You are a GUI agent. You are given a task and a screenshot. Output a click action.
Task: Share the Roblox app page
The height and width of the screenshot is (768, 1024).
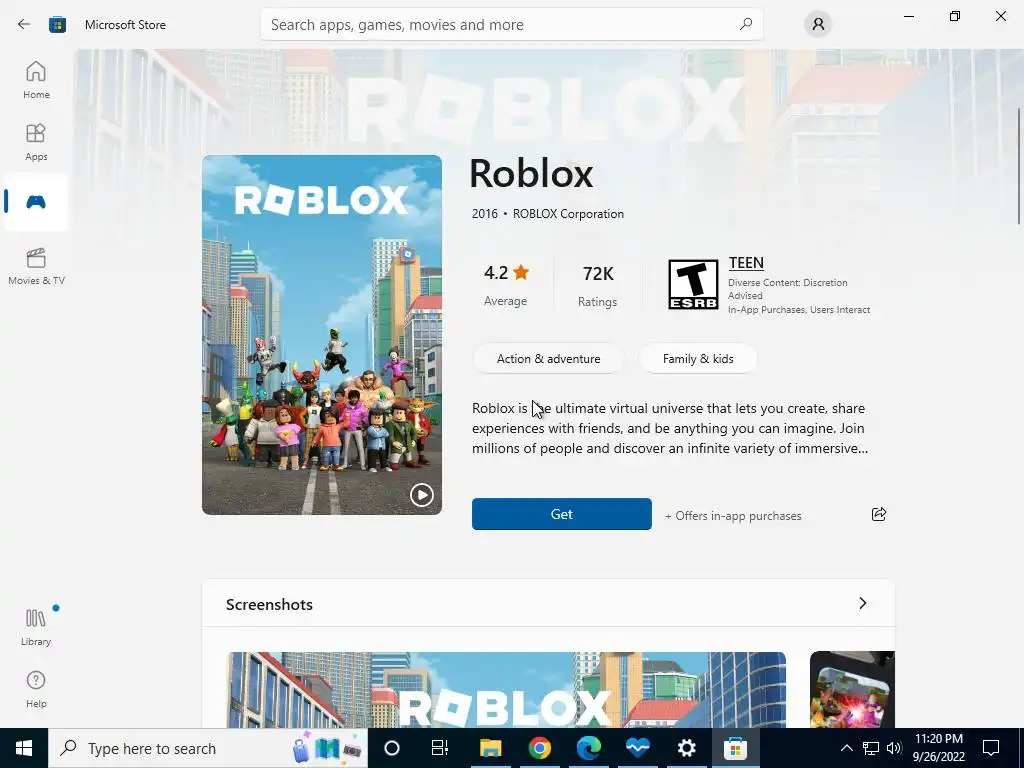pos(879,514)
